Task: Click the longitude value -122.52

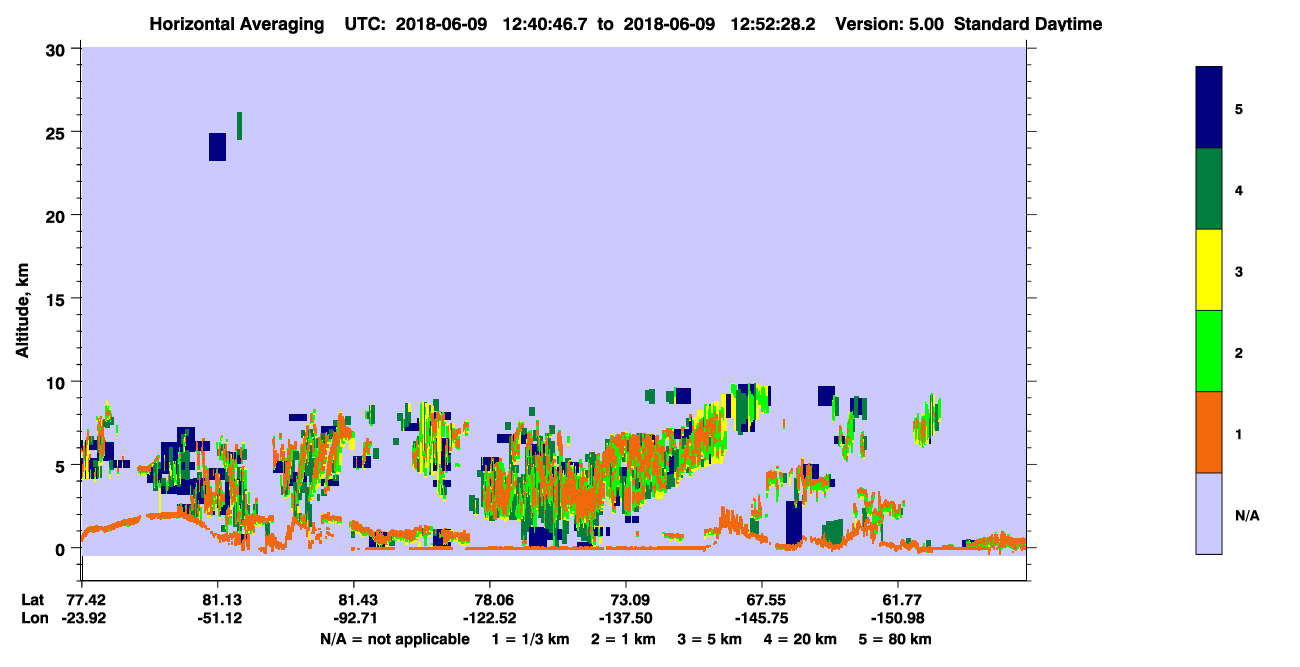Action: [489, 618]
